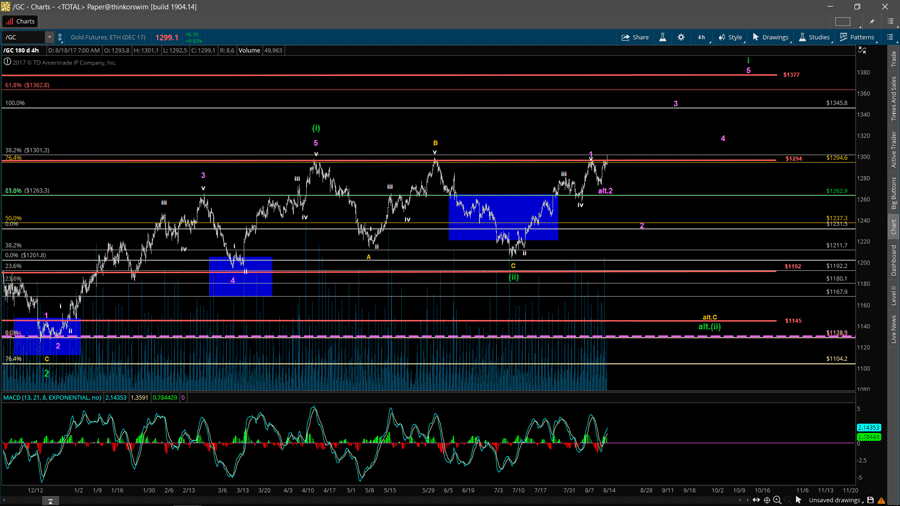Open the Style dropdown menu
The height and width of the screenshot is (506, 900).
[x=731, y=37]
